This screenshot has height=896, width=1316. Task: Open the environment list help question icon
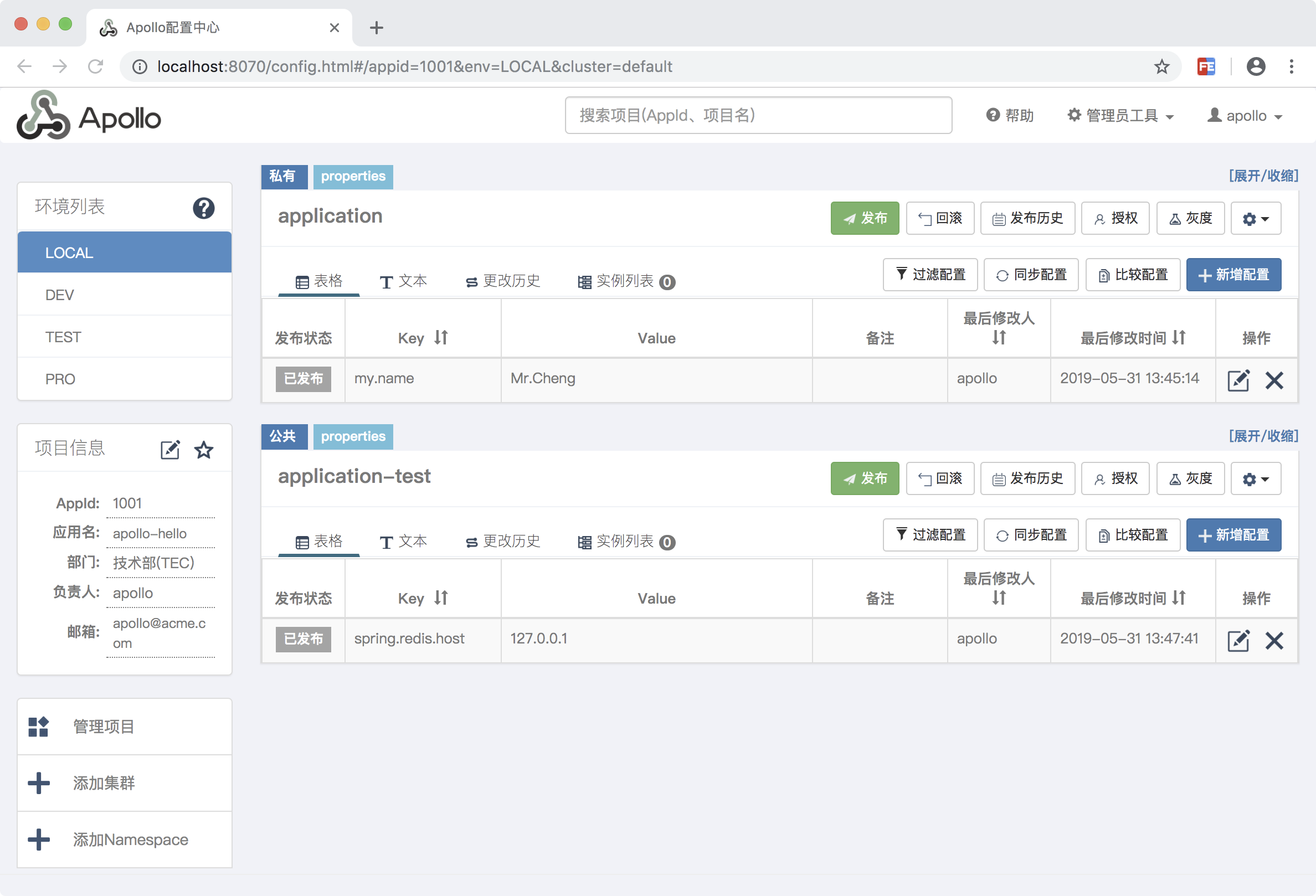click(x=203, y=208)
